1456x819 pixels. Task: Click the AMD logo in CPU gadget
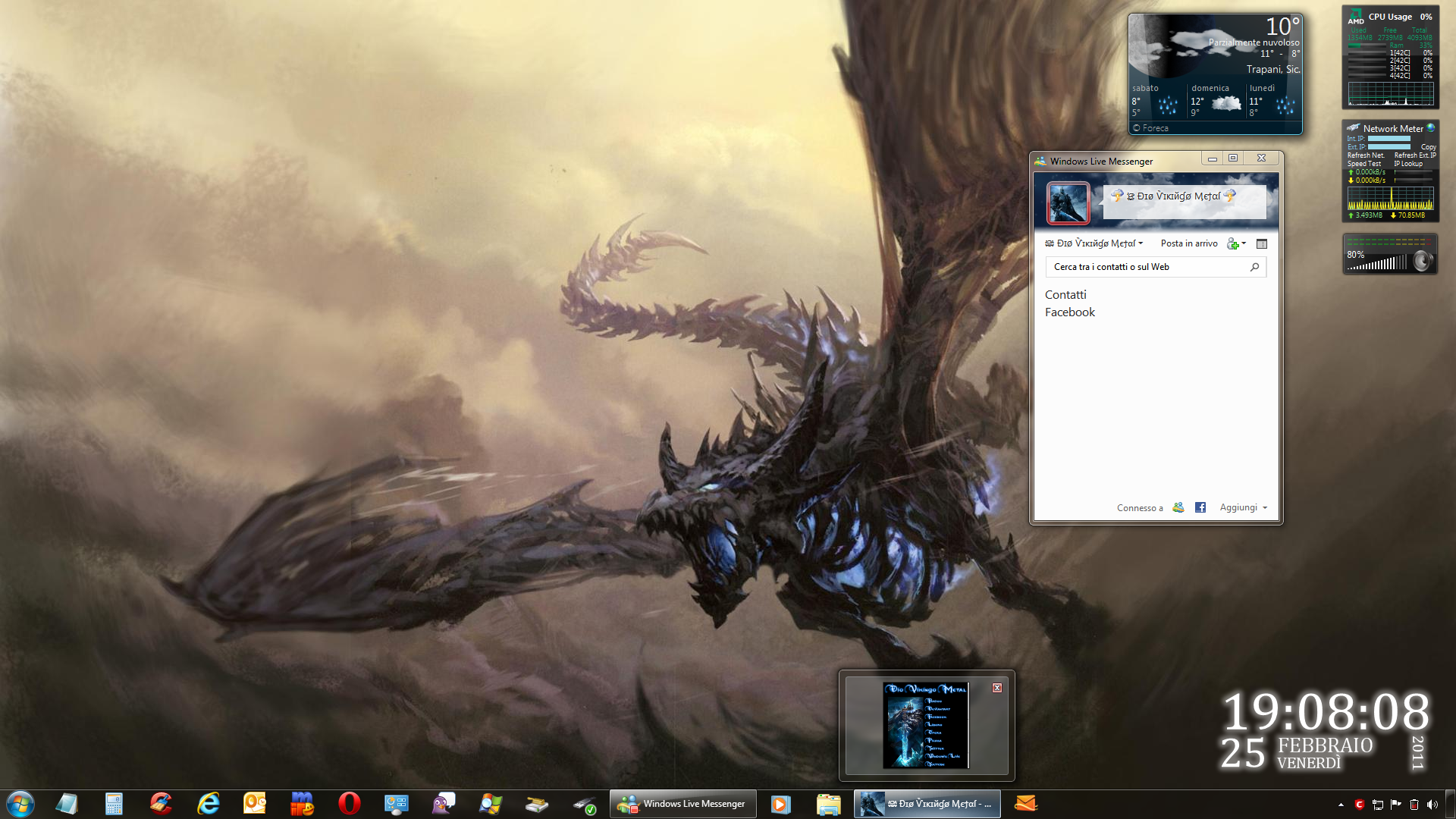[1356, 17]
